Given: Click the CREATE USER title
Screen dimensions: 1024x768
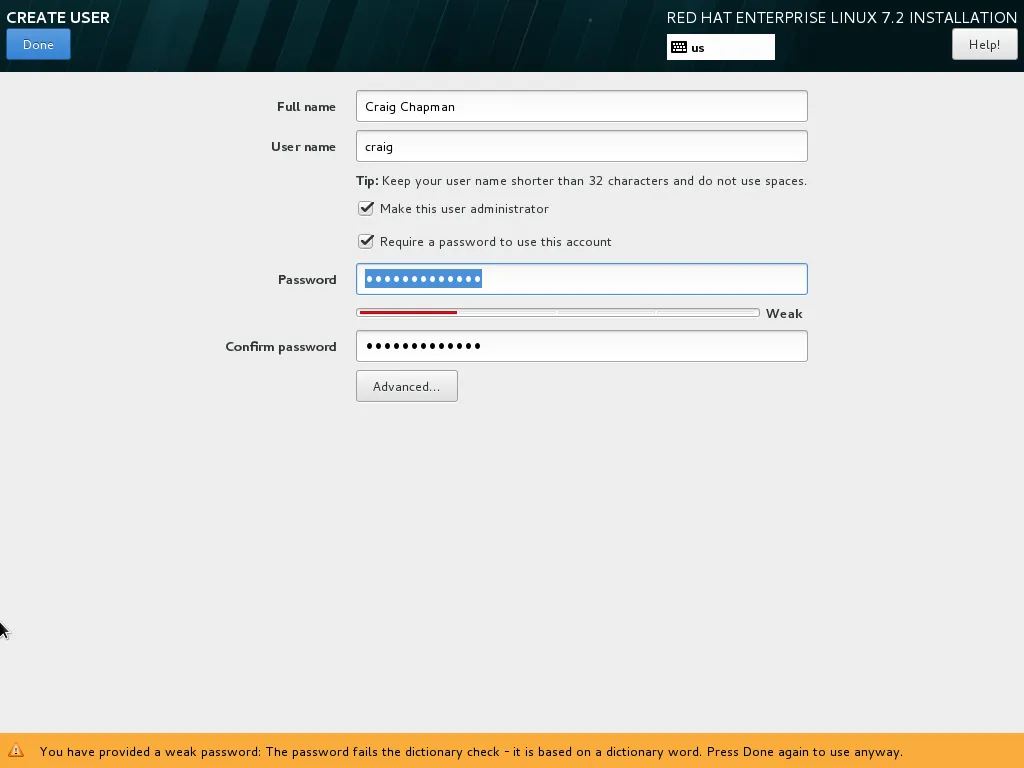Looking at the screenshot, I should coord(58,18).
